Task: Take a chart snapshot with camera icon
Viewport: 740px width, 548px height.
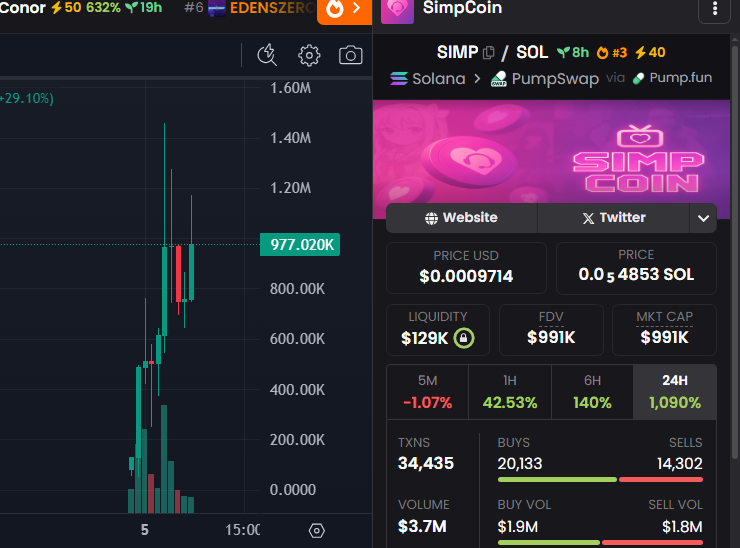Action: (351, 55)
